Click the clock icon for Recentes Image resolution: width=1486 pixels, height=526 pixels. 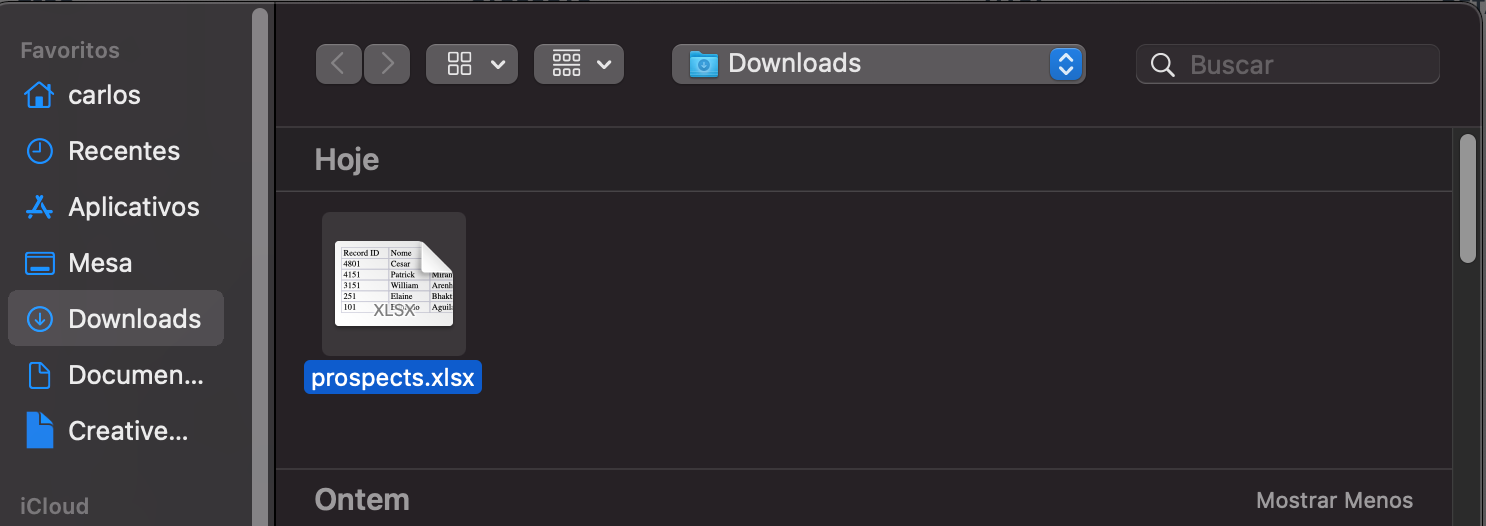click(x=39, y=151)
